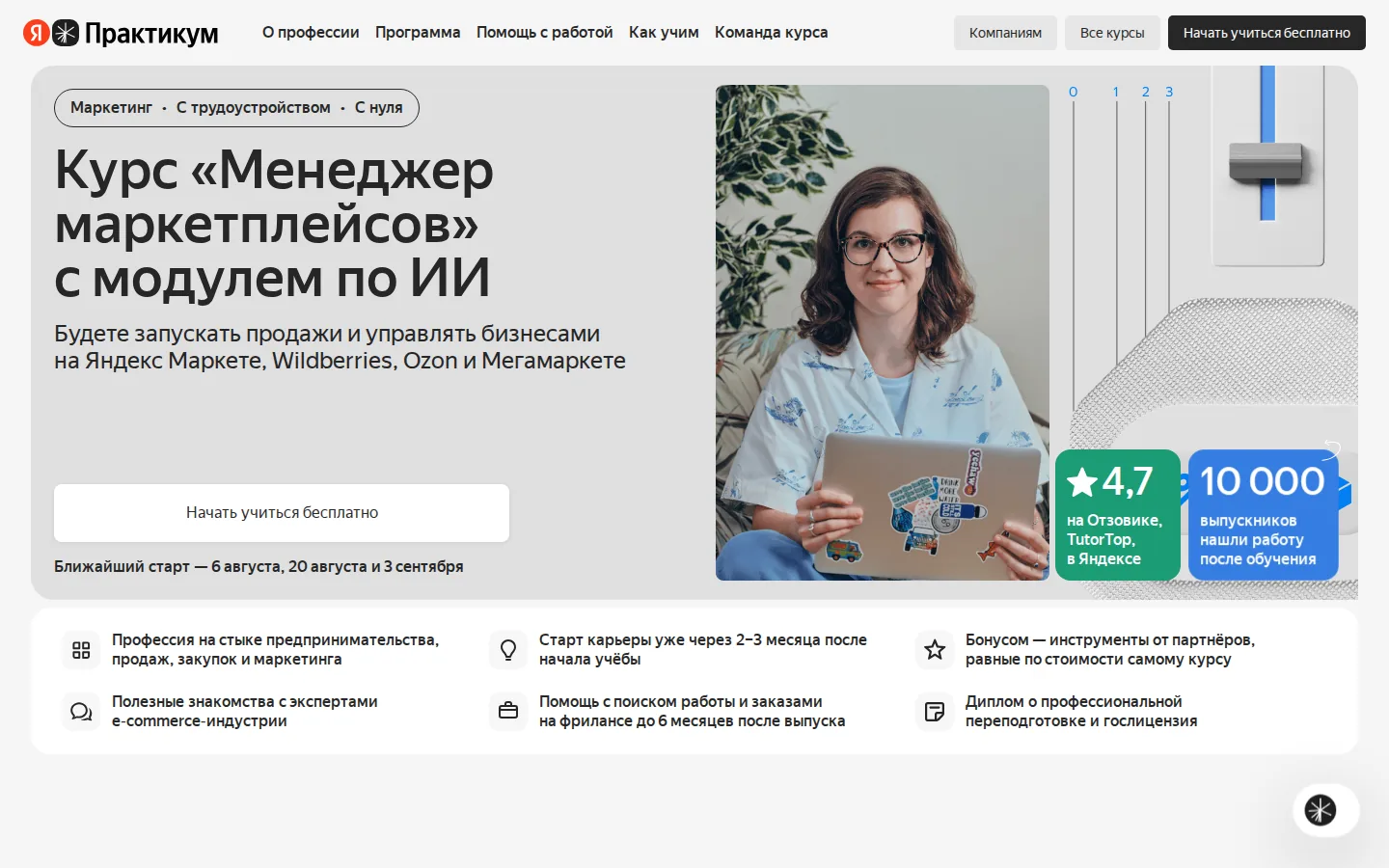Click the woman with laptop photo
1389x868 pixels.
coord(883,333)
